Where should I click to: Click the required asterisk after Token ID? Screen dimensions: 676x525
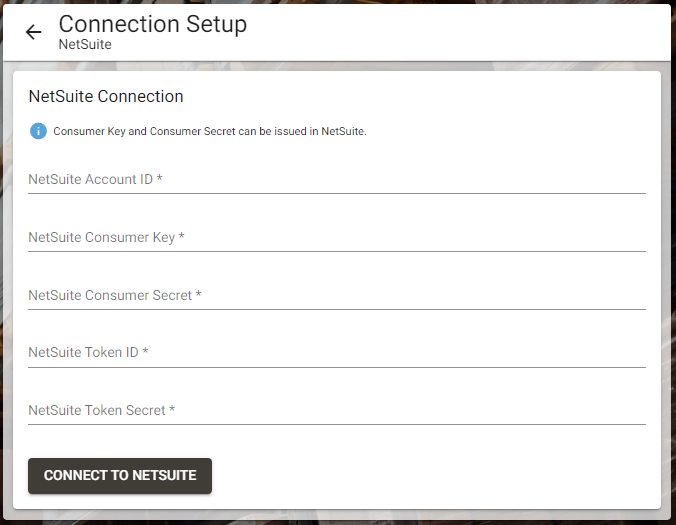(x=145, y=350)
